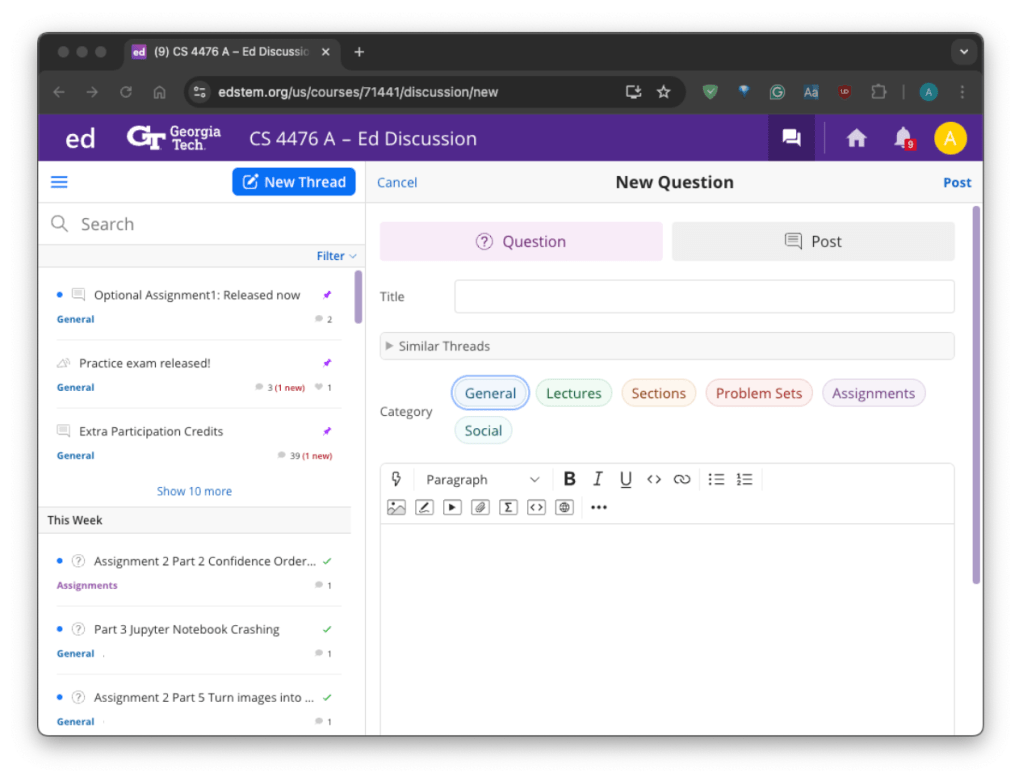Show more editor tools ellipsis

pyautogui.click(x=599, y=508)
